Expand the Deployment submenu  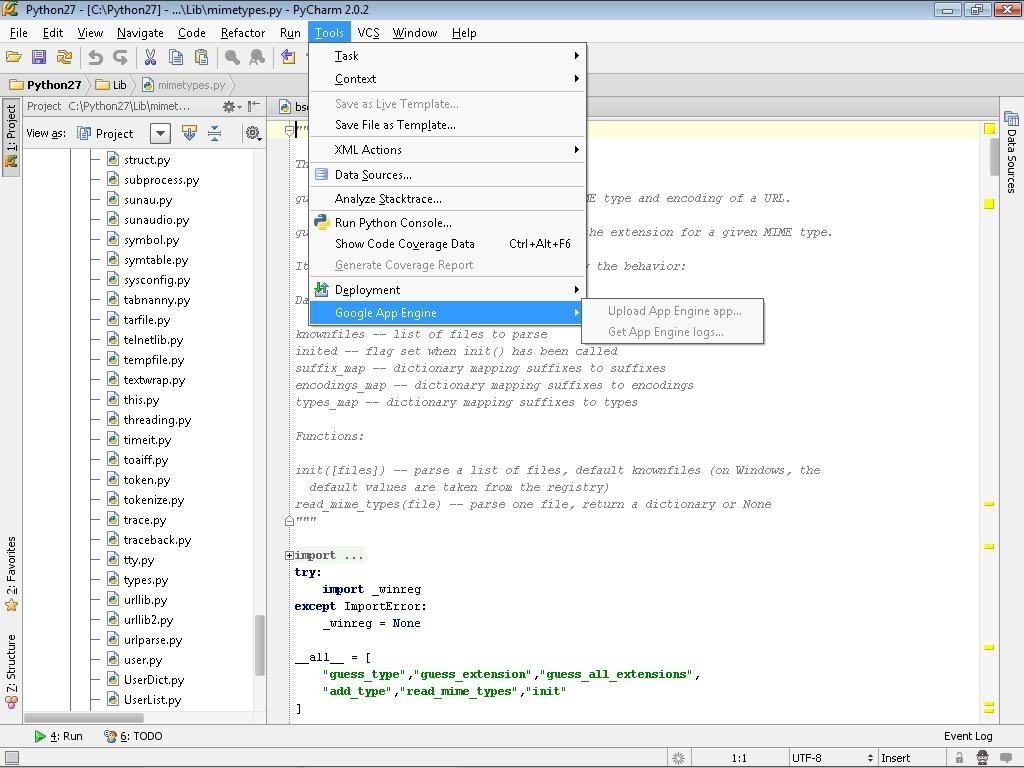click(448, 289)
